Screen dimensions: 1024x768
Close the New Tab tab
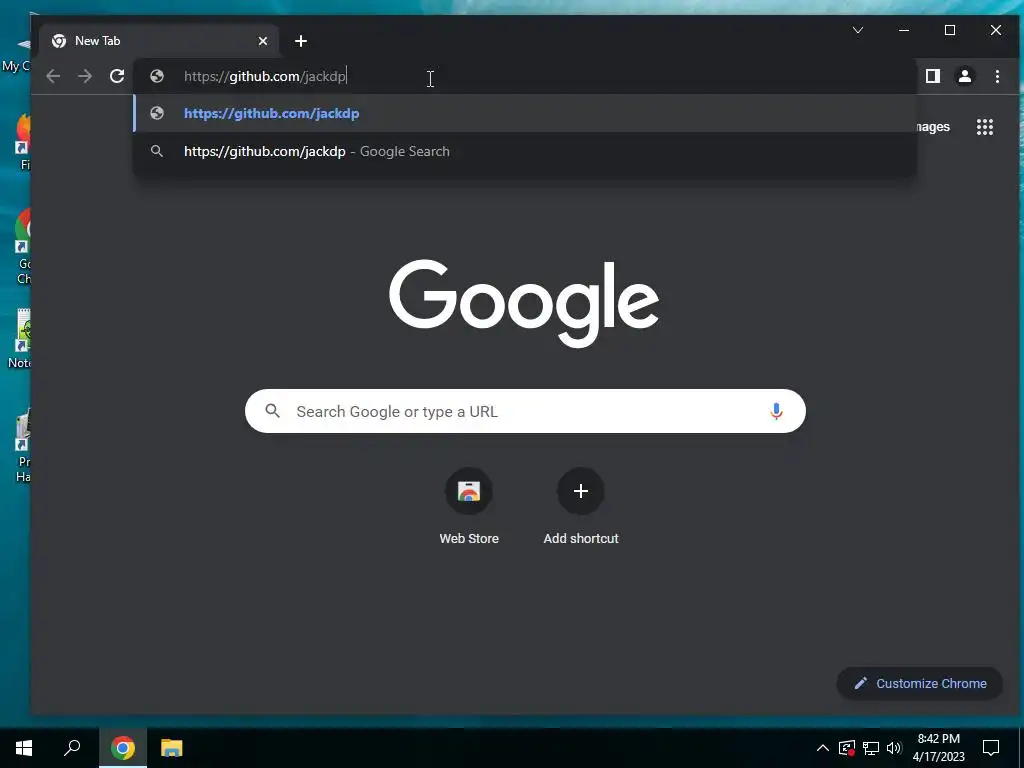pos(263,41)
